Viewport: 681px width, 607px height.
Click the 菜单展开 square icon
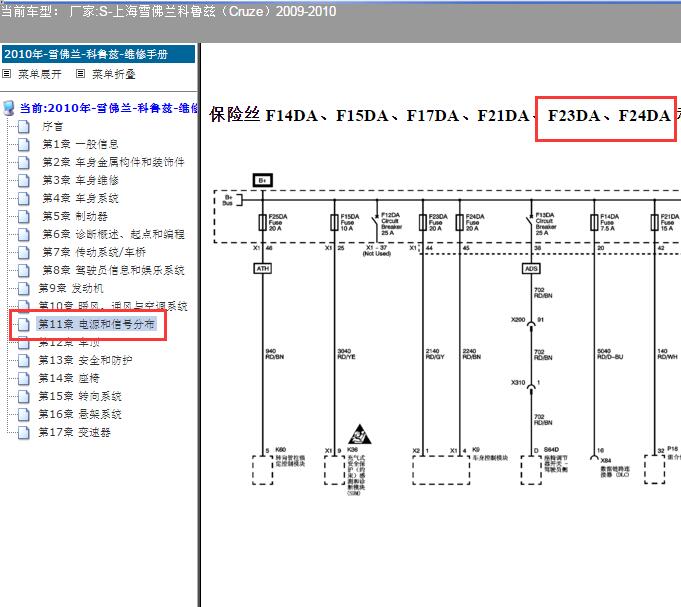(x=7, y=74)
